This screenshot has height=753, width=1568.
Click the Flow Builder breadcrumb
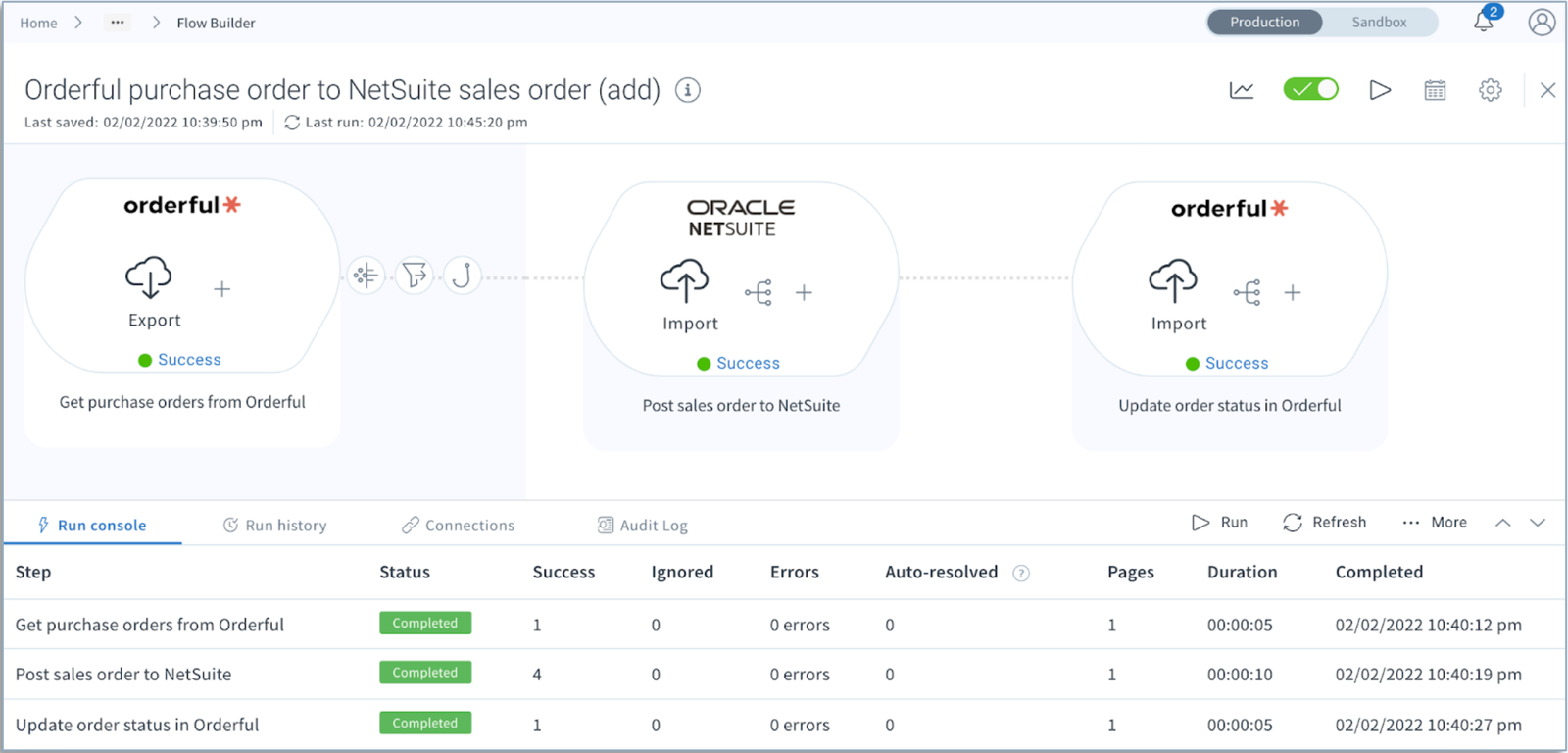216,23
